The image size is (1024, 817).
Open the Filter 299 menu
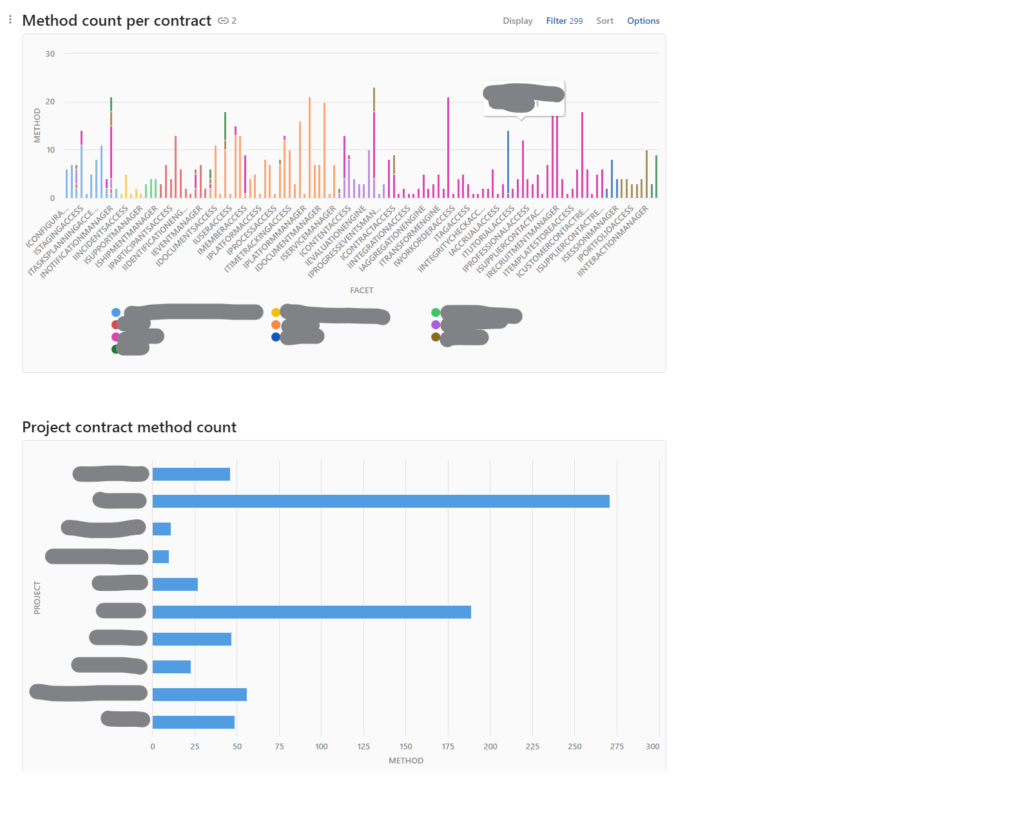tap(564, 21)
